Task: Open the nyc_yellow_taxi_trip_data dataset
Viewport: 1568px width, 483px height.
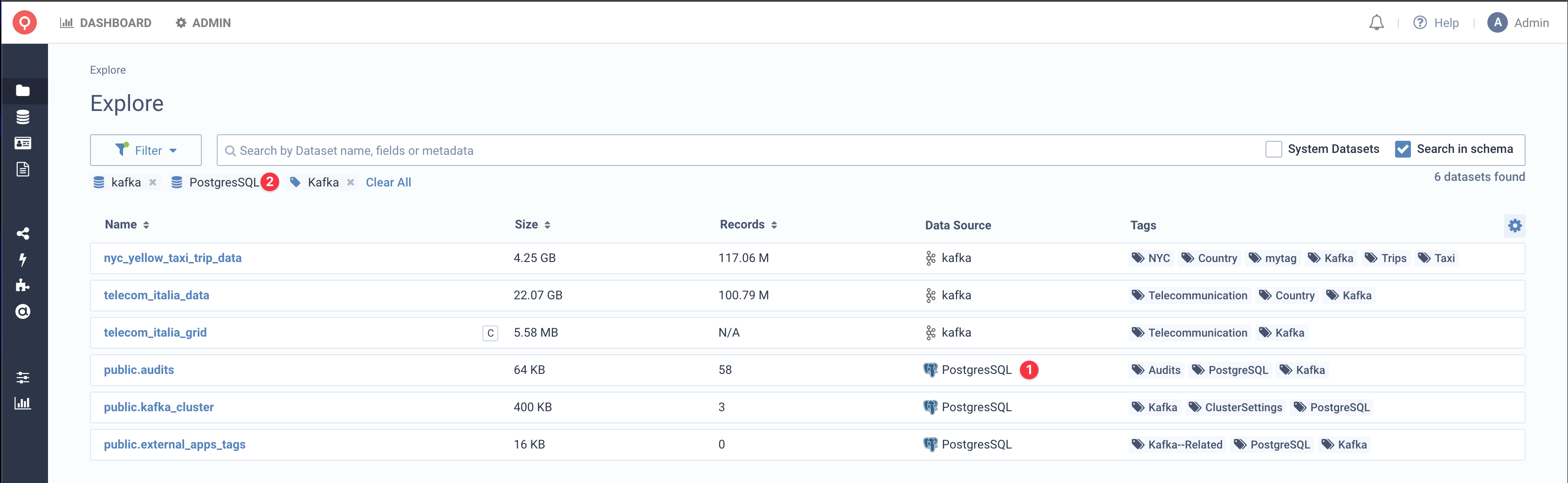Action: click(x=172, y=258)
